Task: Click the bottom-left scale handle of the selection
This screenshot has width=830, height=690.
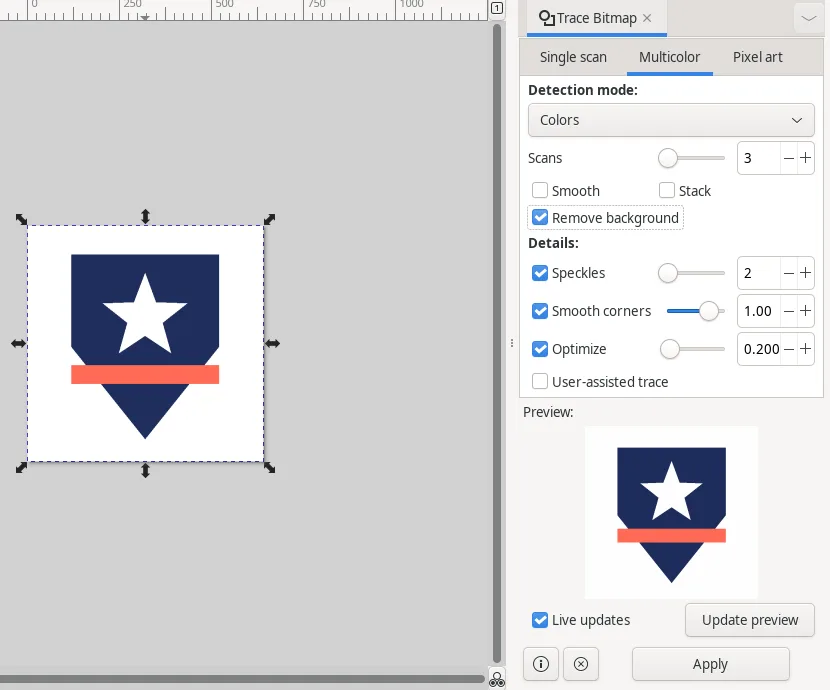Action: pos(21,468)
